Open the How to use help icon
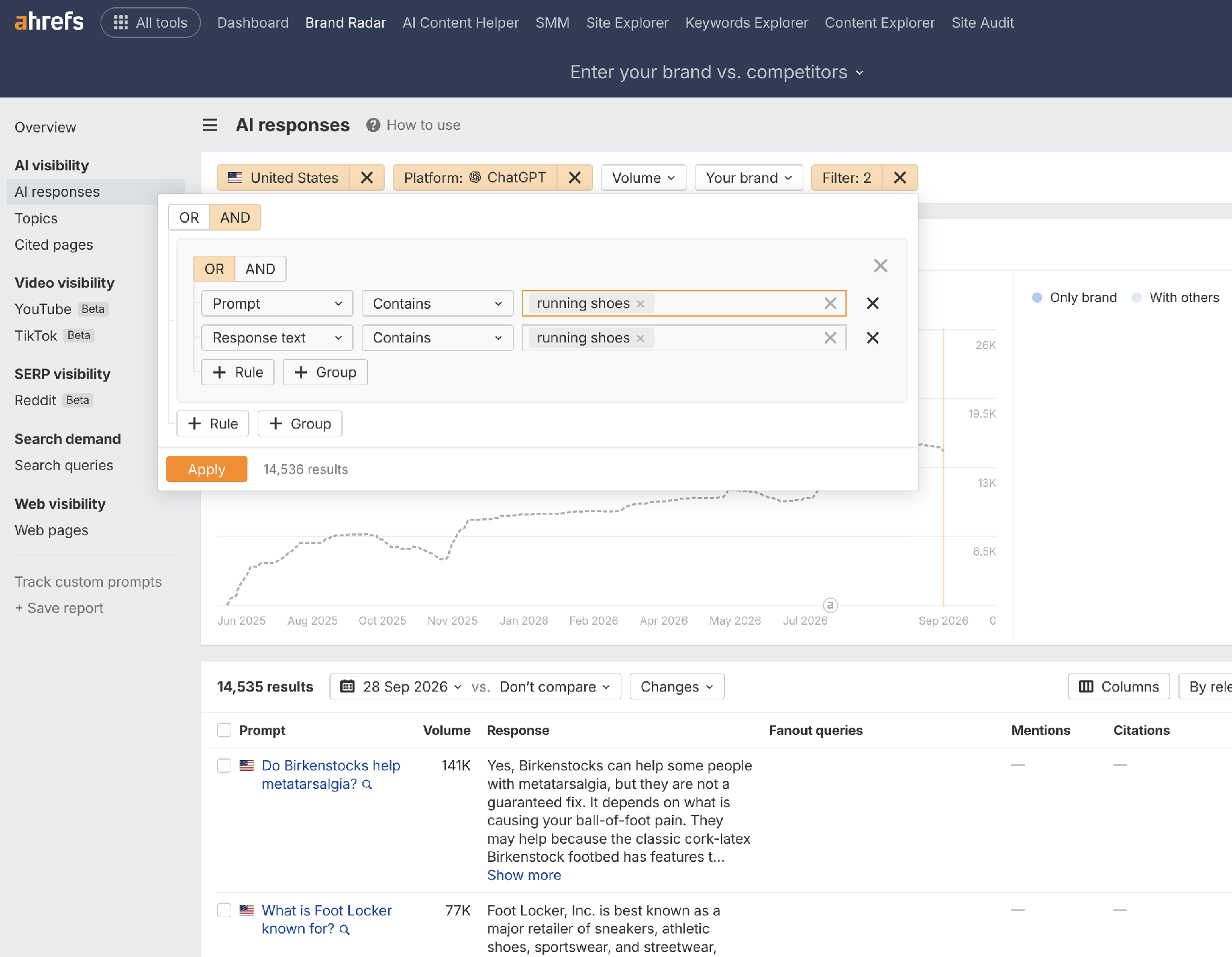1232x957 pixels. (x=373, y=125)
